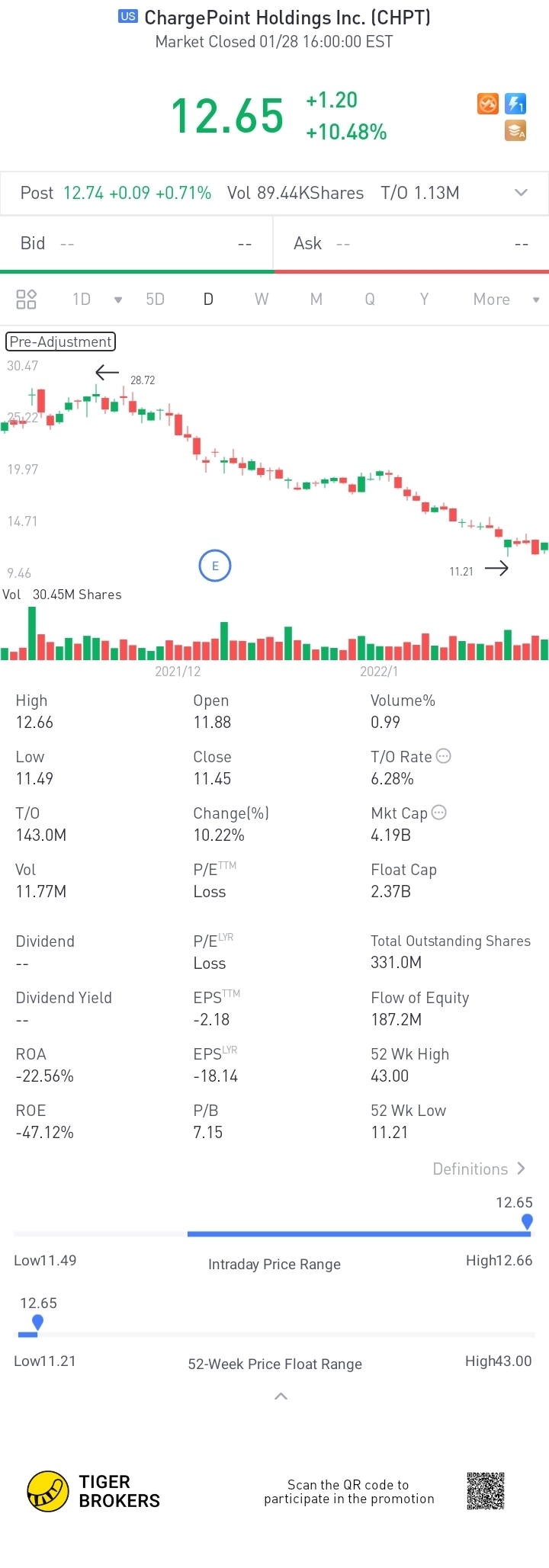Collapse the price range section chevron
The height and width of the screenshot is (1568, 549).
(x=281, y=1396)
